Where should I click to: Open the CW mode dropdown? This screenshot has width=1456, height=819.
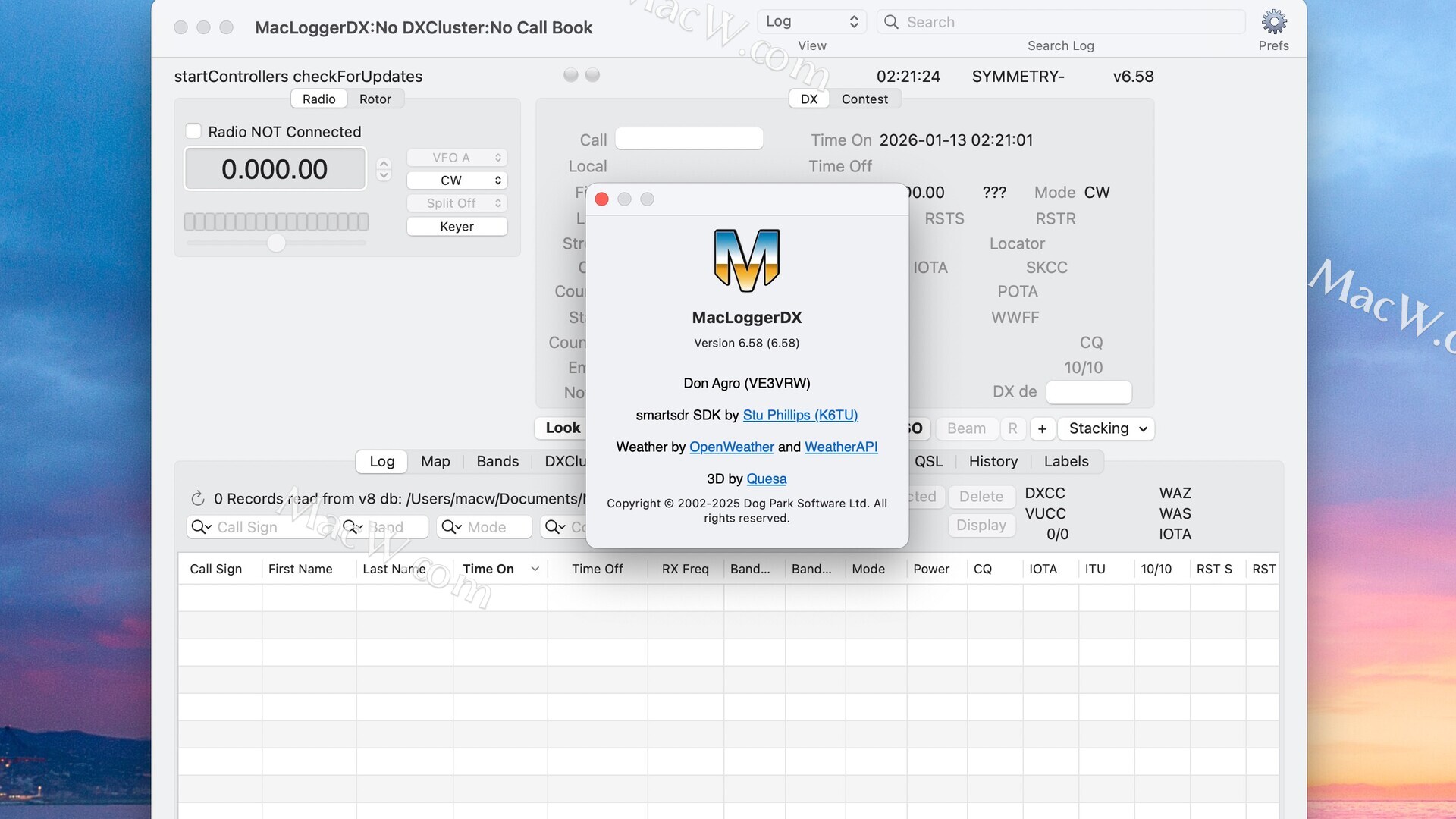[x=457, y=180]
